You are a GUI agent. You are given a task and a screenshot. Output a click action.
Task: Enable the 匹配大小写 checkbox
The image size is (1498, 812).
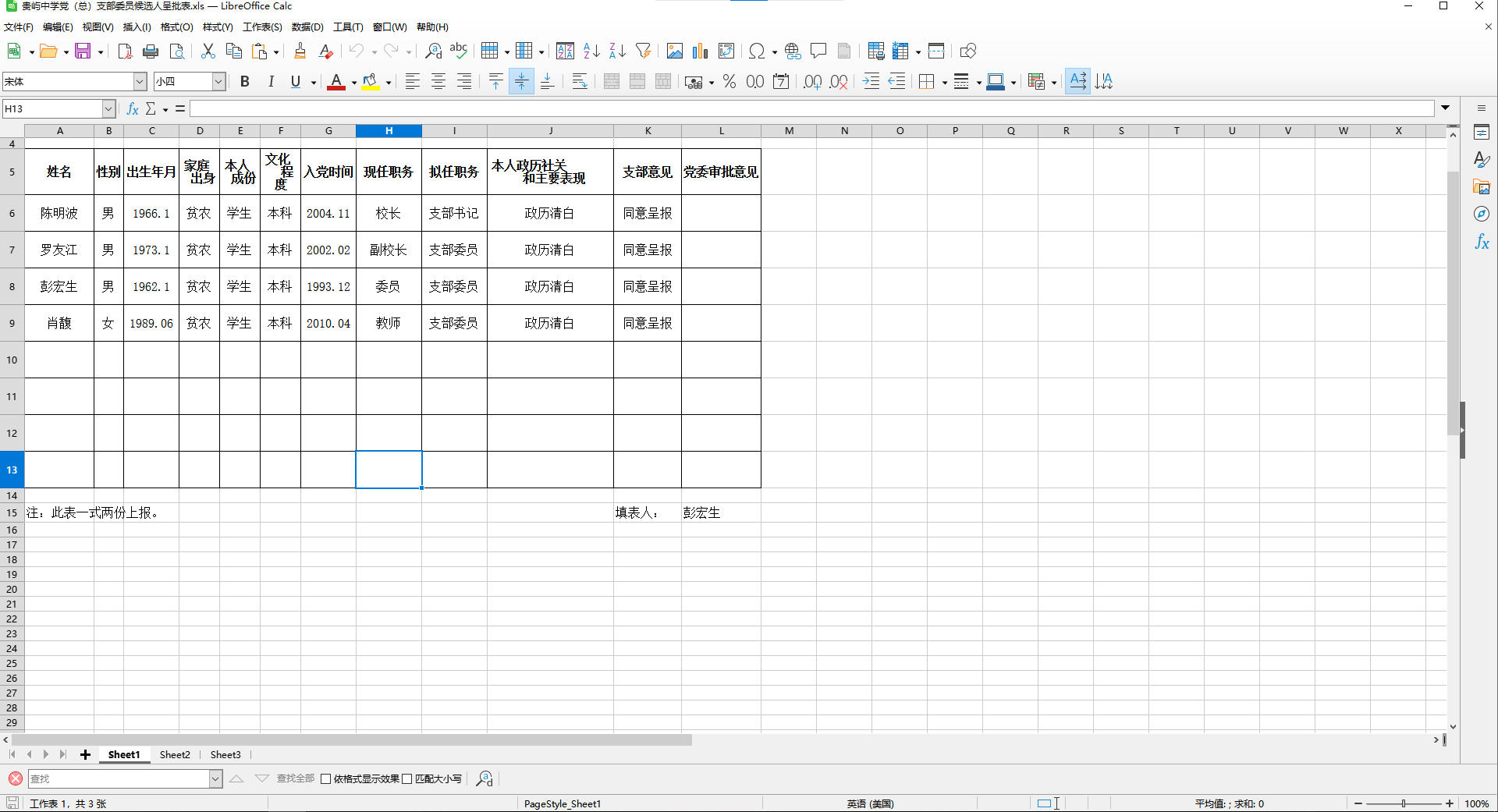click(406, 778)
